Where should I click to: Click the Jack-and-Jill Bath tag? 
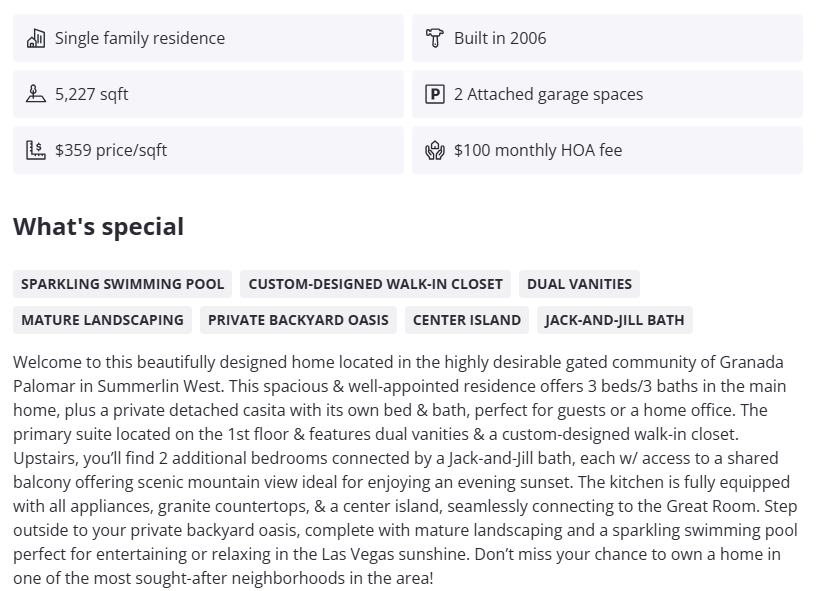tap(615, 320)
